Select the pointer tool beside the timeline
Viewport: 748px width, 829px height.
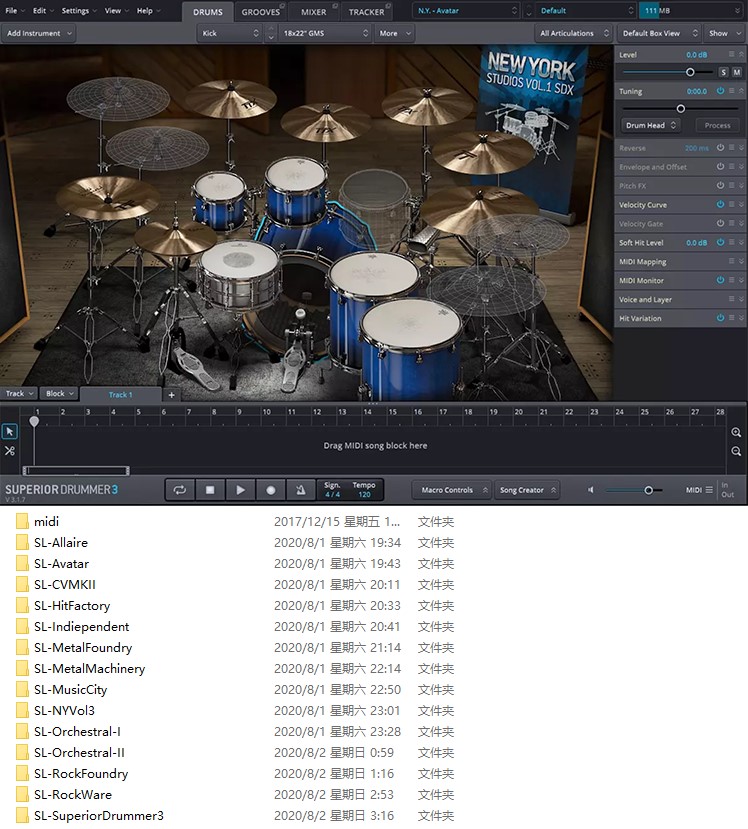10,431
